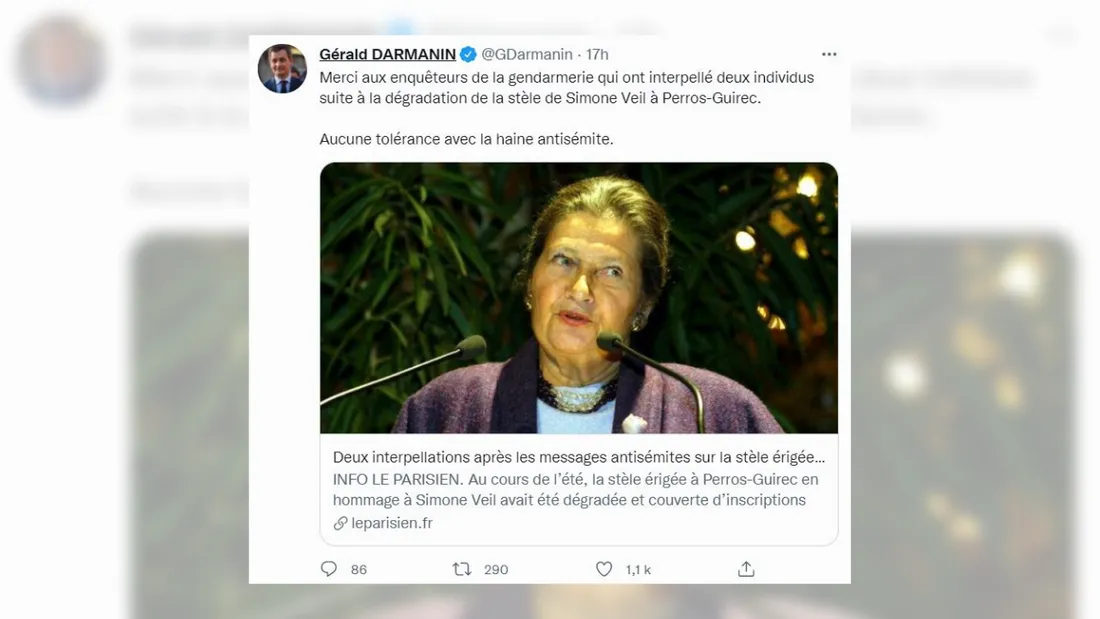Toggle follow via the more options control
Image resolution: width=1100 pixels, height=619 pixels.
pyautogui.click(x=829, y=54)
